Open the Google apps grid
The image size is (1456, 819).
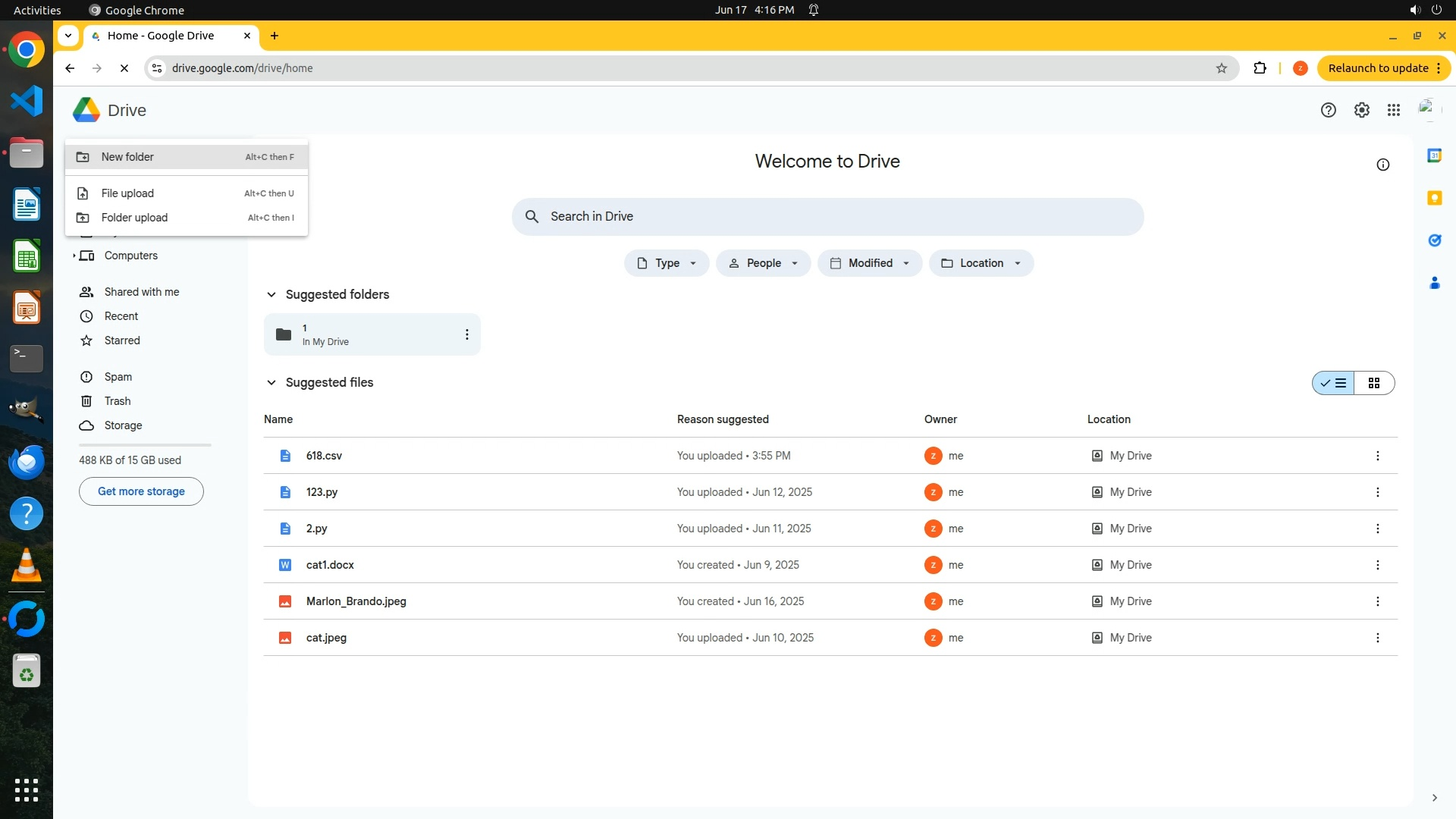tap(1393, 111)
